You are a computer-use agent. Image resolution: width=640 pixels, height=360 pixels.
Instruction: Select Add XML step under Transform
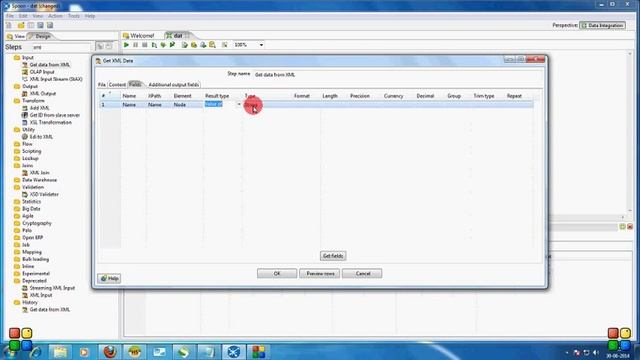[x=39, y=108]
